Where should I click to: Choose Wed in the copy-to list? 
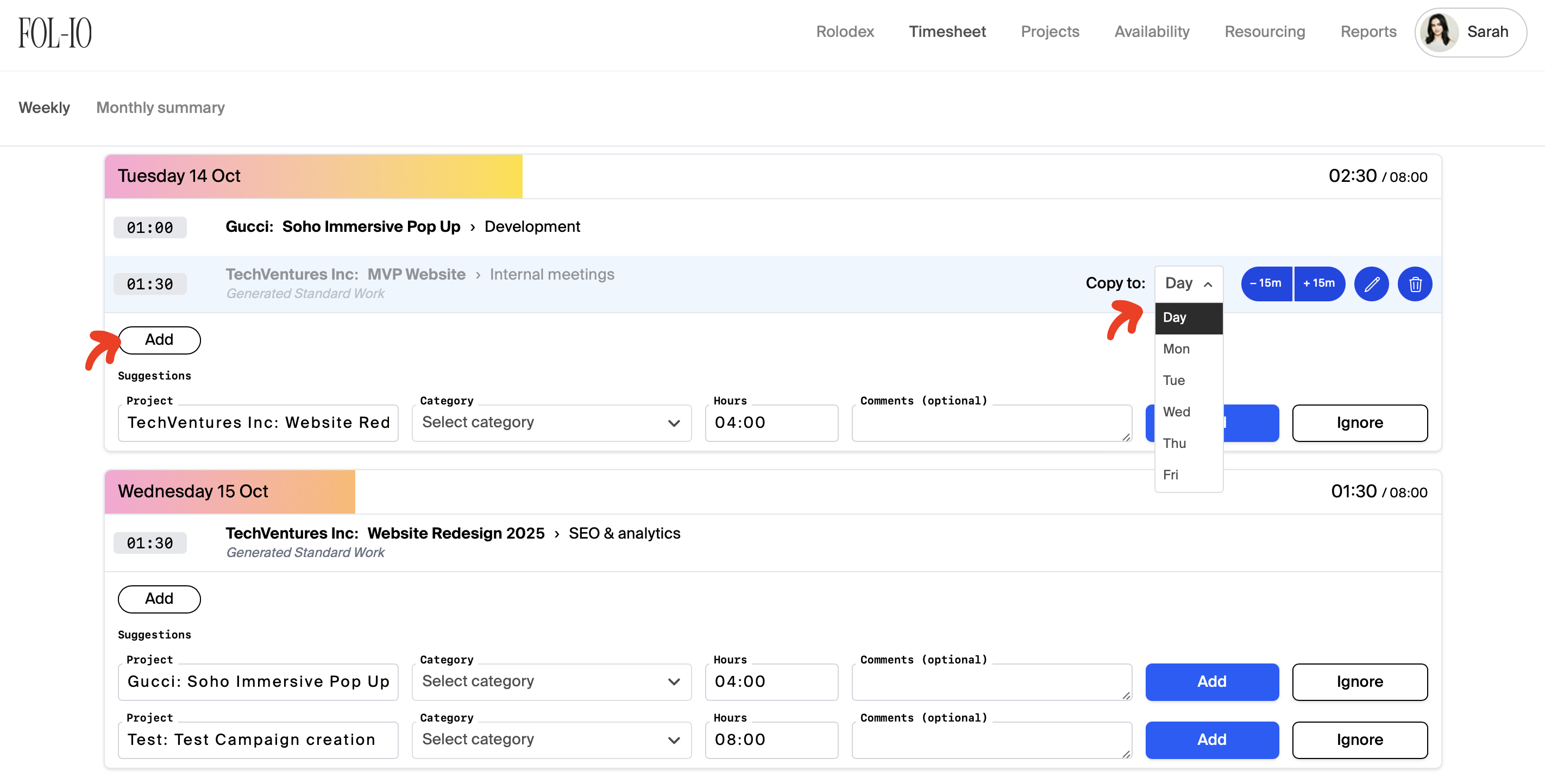click(x=1177, y=412)
